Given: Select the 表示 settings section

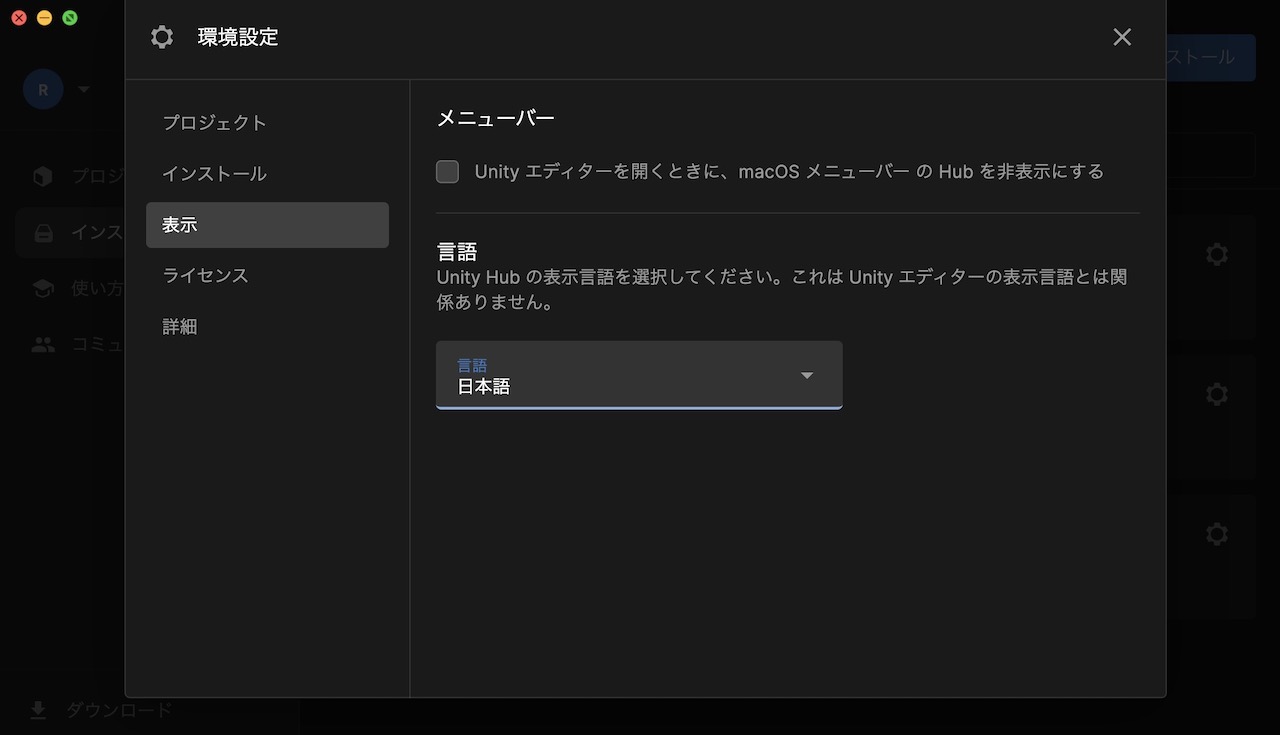Looking at the screenshot, I should pos(180,224).
